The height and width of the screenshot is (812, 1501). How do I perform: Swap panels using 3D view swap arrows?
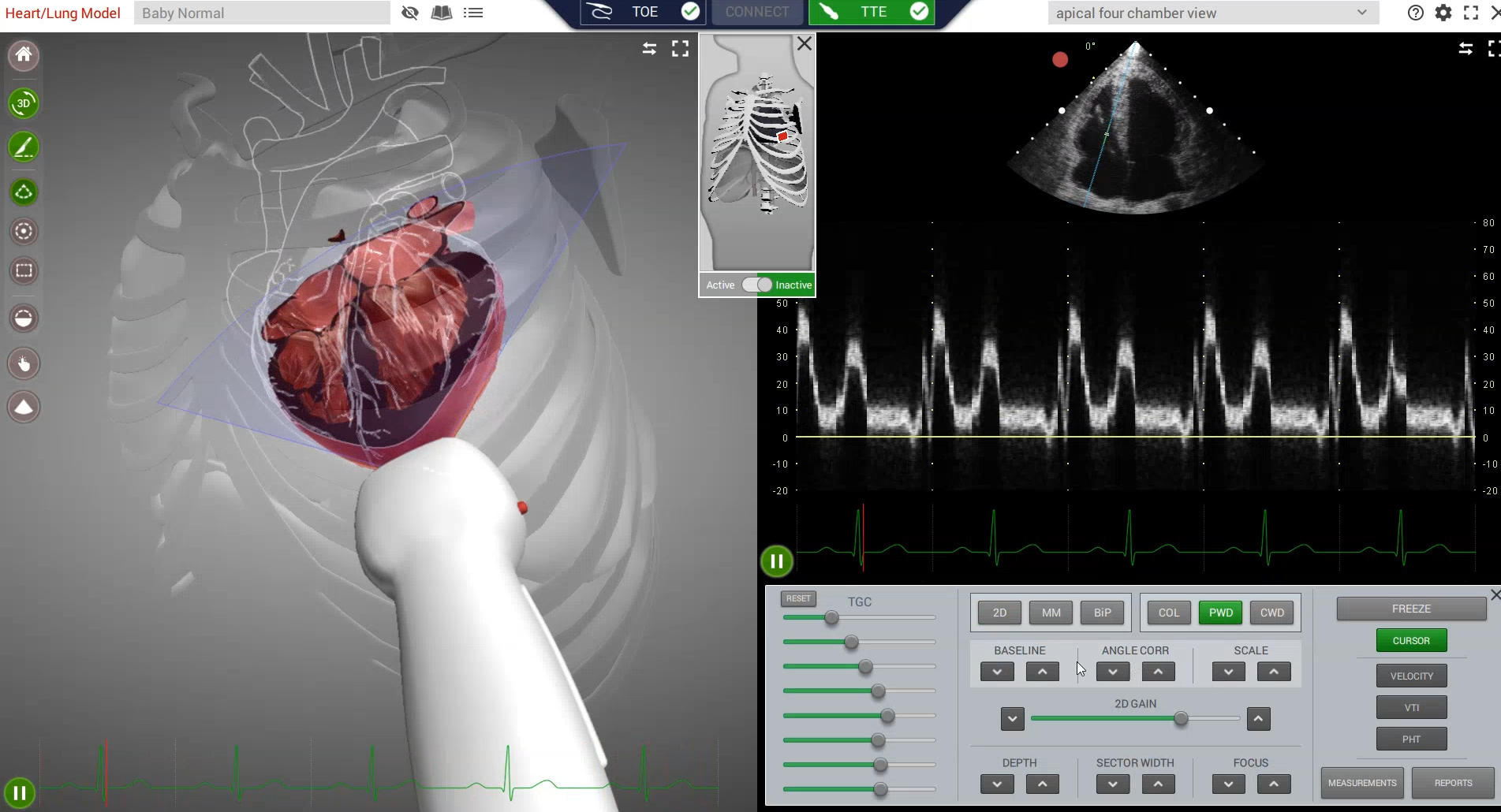[x=649, y=49]
